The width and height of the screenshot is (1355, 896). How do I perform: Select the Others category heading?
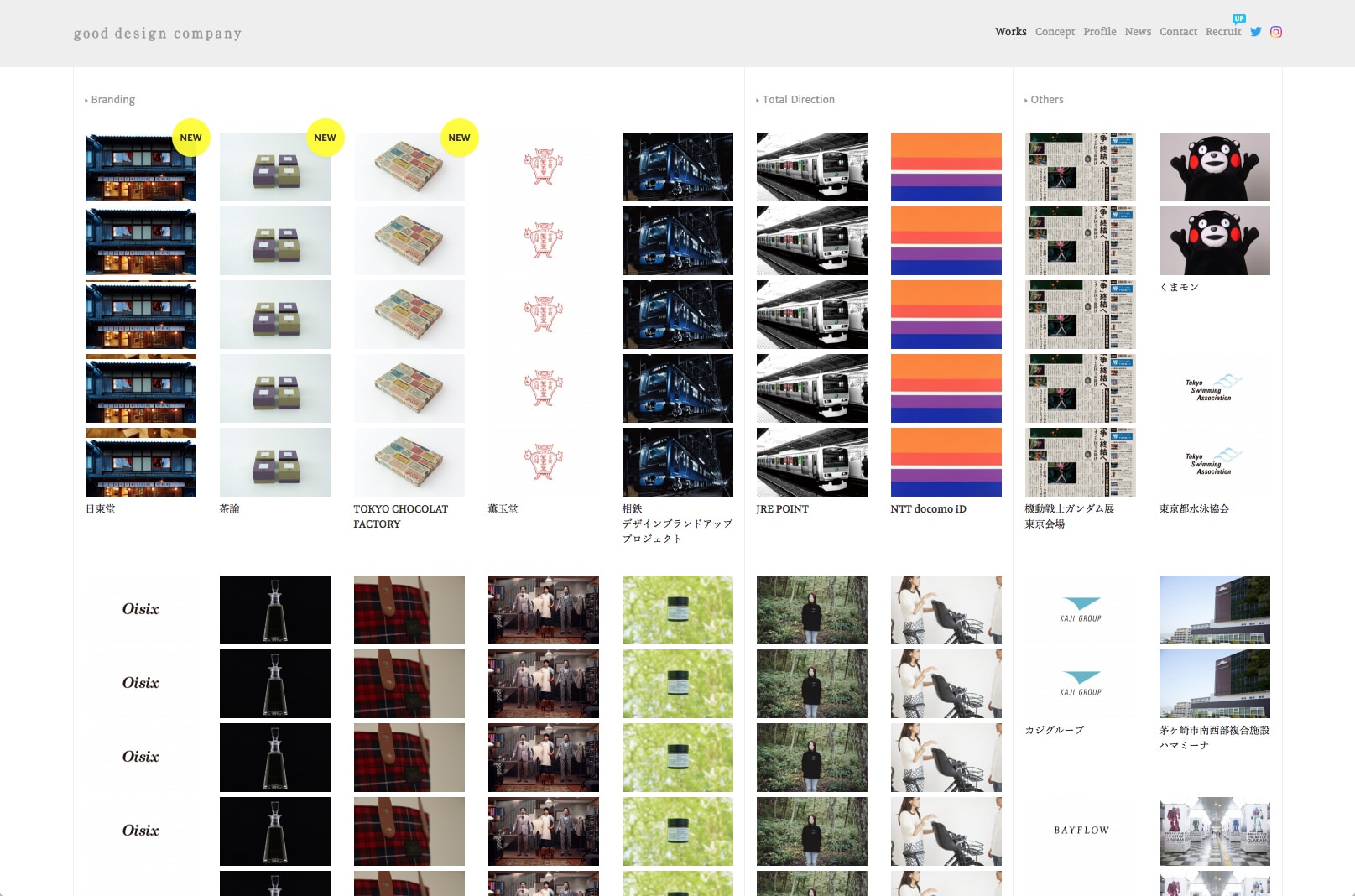(x=1046, y=100)
